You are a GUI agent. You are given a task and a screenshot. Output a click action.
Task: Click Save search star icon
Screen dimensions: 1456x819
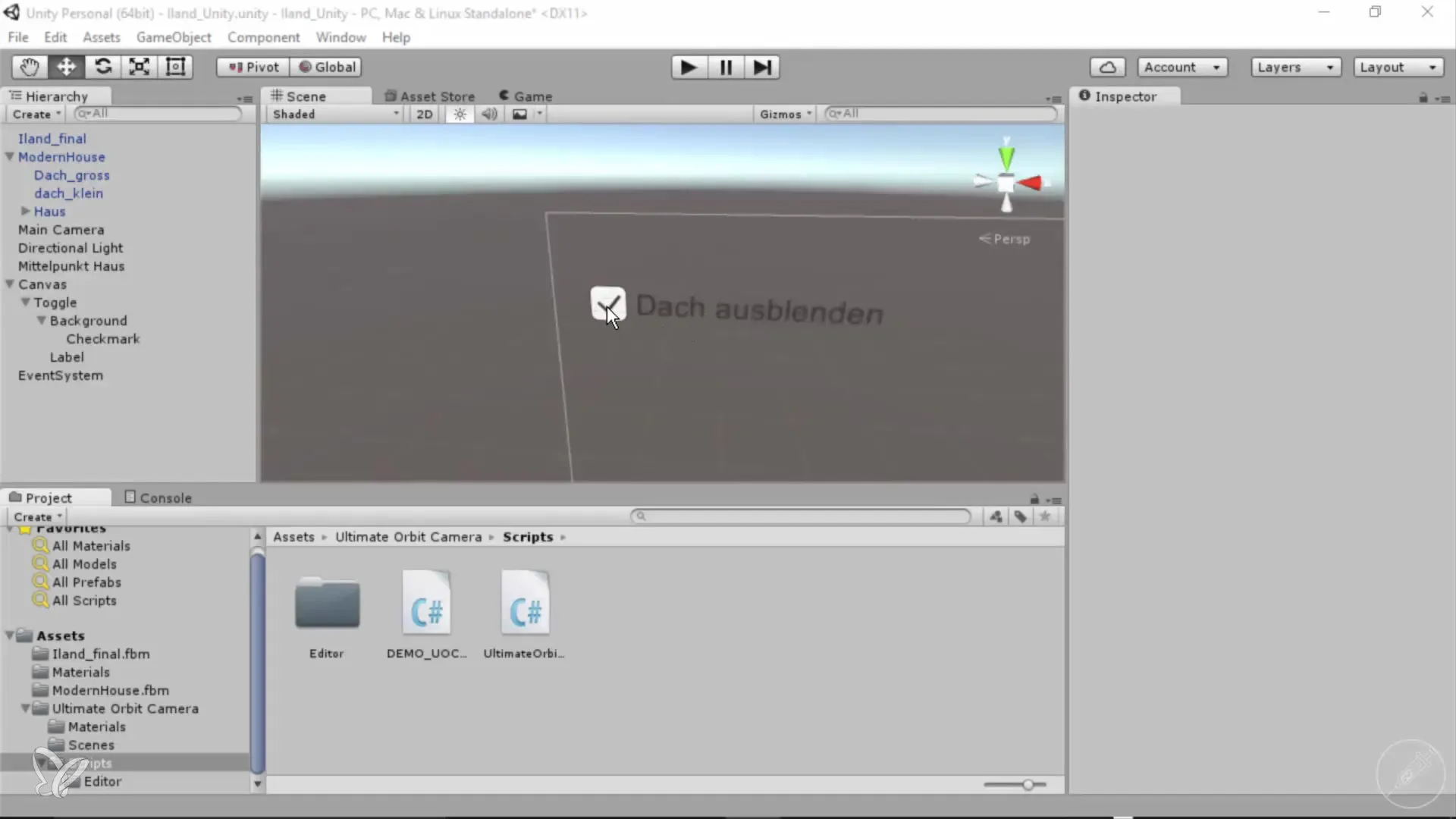[1045, 516]
